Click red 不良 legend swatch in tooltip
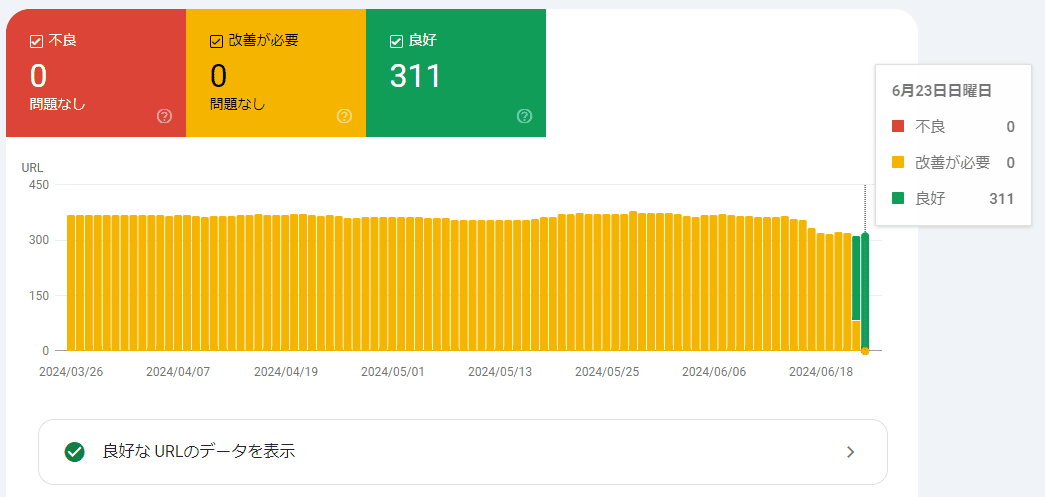The width and height of the screenshot is (1045, 497). click(898, 127)
